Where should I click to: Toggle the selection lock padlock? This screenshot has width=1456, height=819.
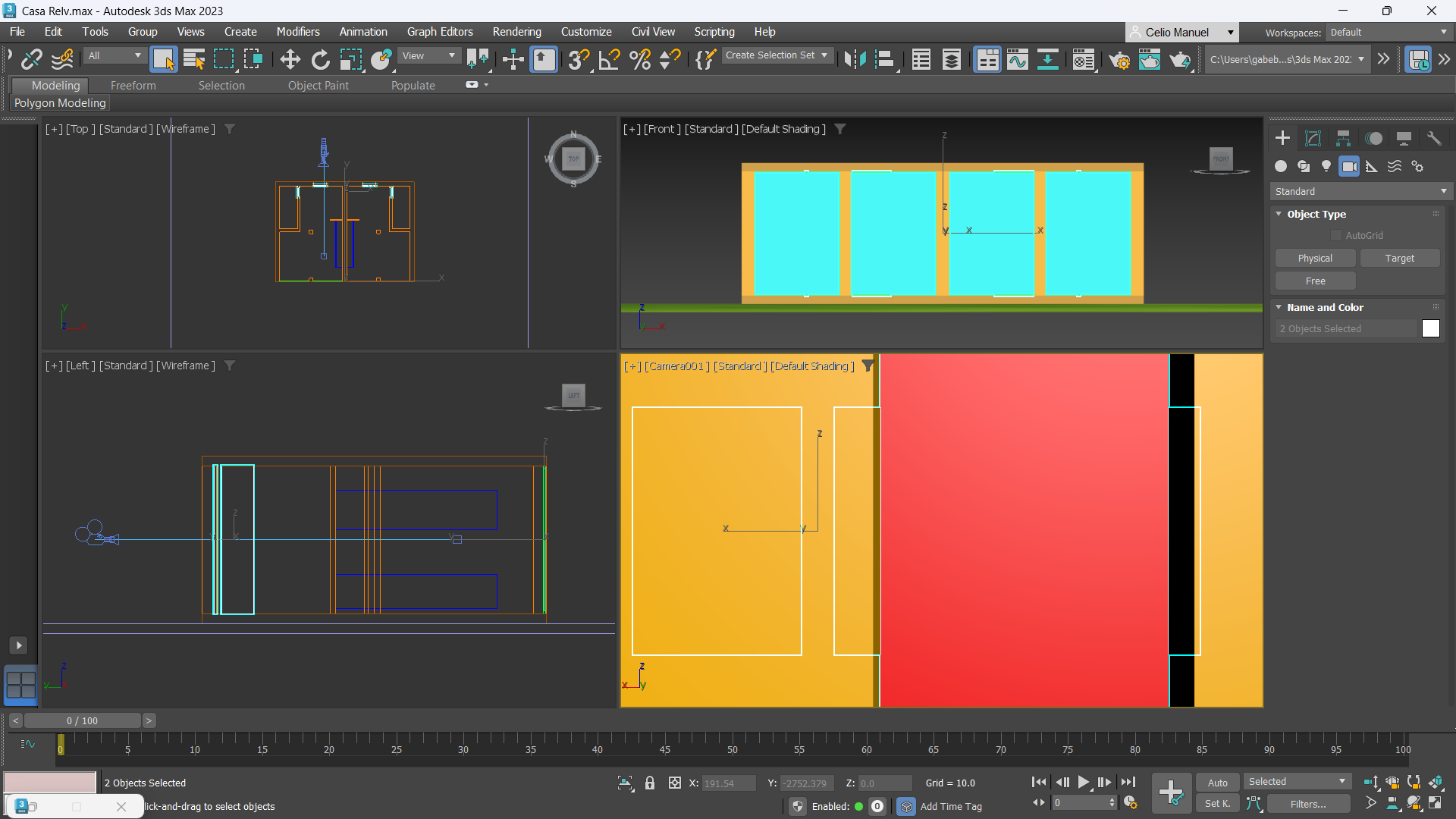click(x=650, y=783)
